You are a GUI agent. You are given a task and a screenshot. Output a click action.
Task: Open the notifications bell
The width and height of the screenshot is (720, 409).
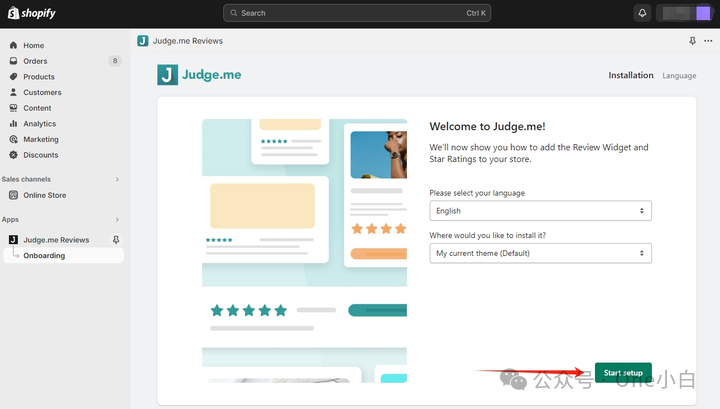[642, 13]
